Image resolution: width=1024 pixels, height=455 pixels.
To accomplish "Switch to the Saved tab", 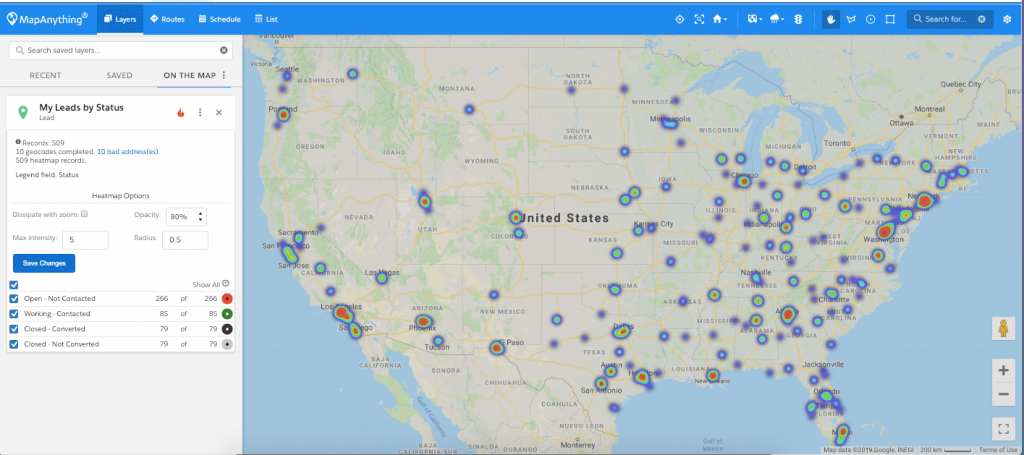I will click(x=119, y=75).
